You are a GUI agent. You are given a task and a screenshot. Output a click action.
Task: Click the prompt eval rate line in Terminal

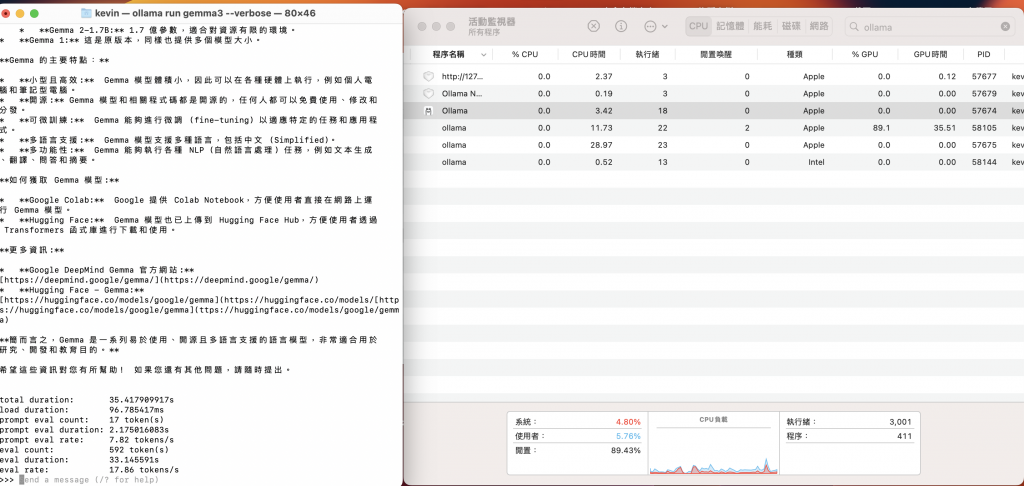click(88, 440)
